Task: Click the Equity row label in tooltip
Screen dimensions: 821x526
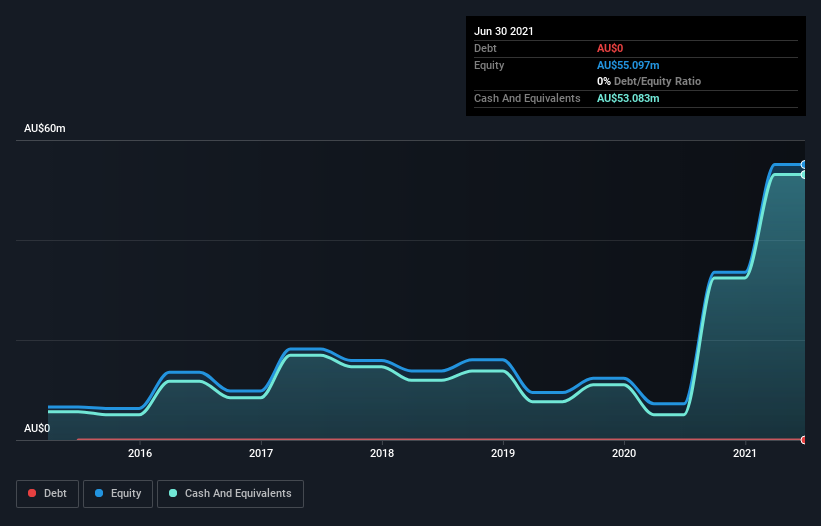Action: (x=489, y=65)
